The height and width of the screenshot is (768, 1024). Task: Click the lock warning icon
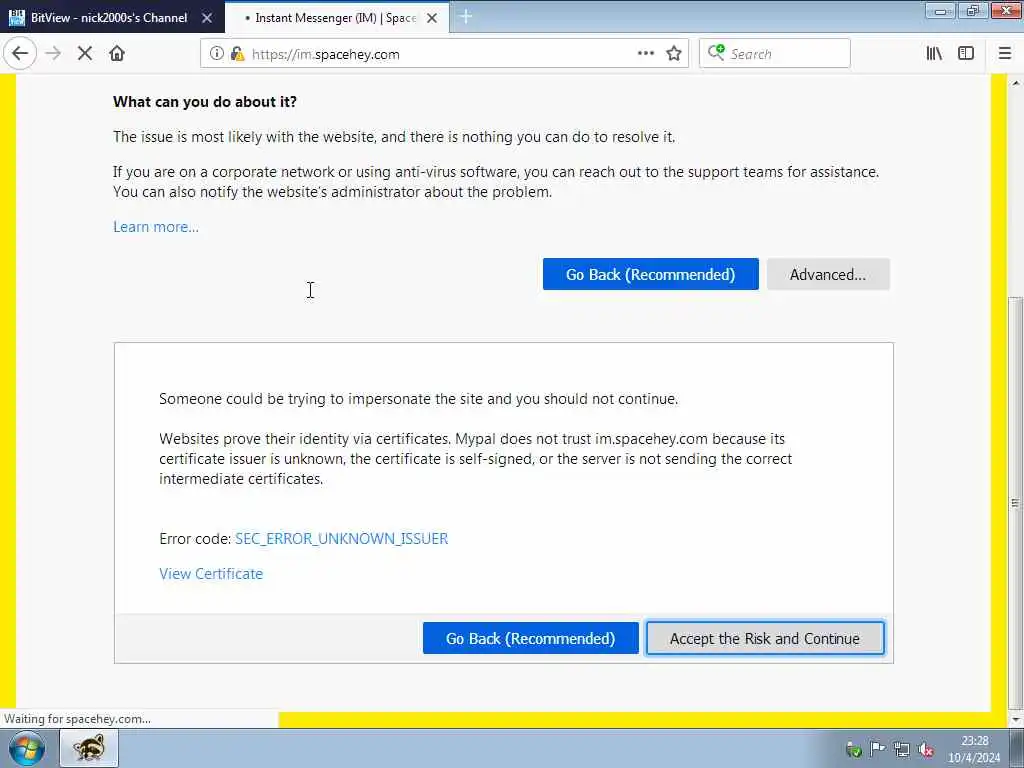pyautogui.click(x=238, y=54)
